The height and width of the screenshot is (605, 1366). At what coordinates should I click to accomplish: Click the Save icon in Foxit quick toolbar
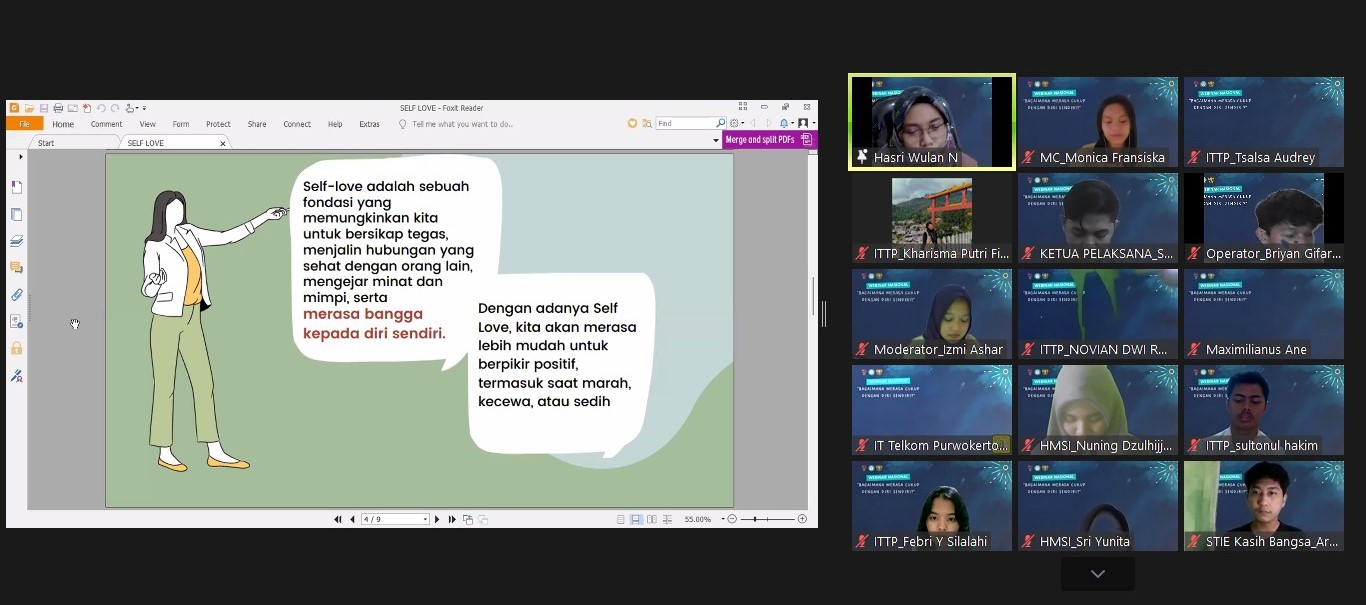tap(44, 108)
